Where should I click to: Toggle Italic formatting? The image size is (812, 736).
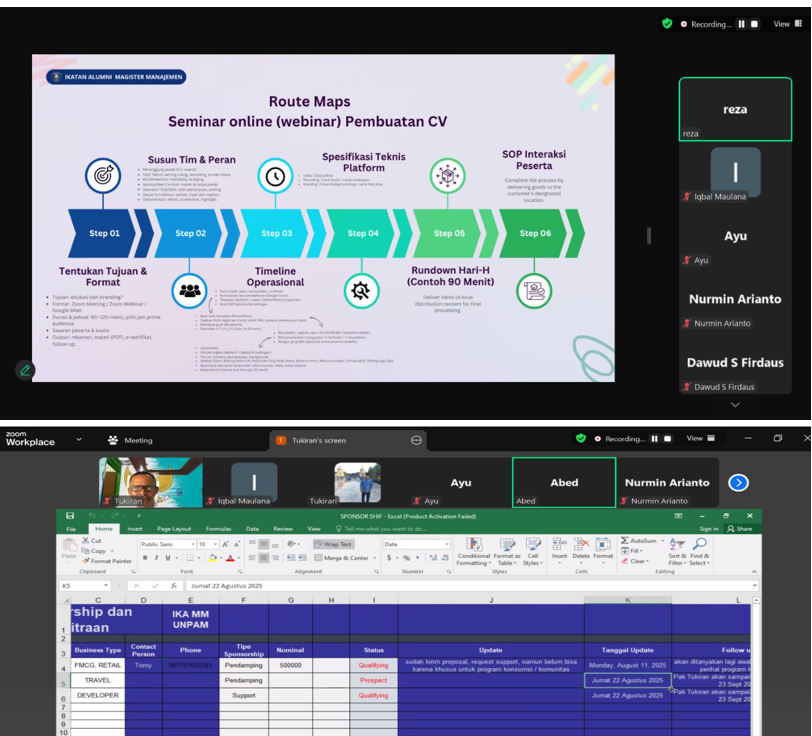coord(156,558)
